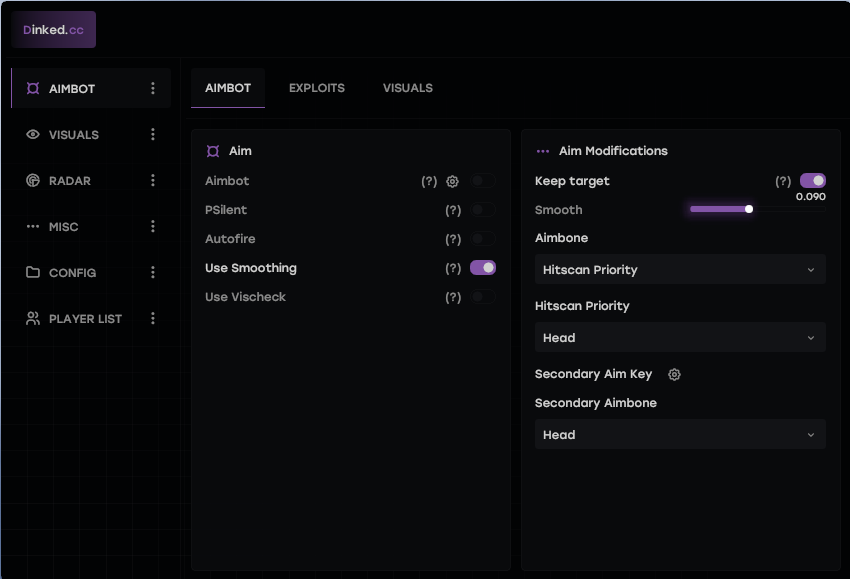Expand the Secondary Aimbone dropdown set to Head
The image size is (850, 579).
pyautogui.click(x=680, y=434)
